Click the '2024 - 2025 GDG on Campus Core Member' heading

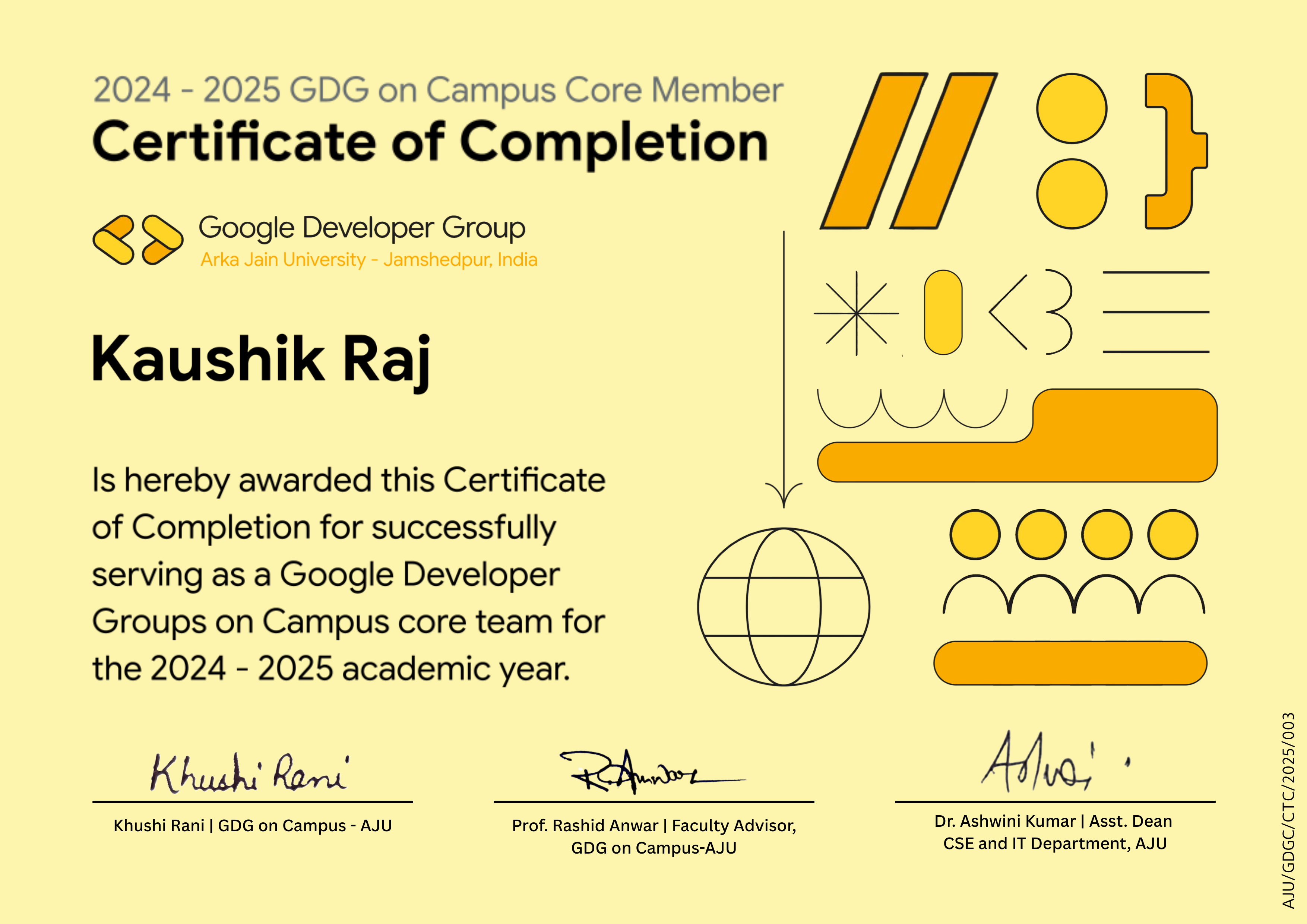(x=438, y=91)
